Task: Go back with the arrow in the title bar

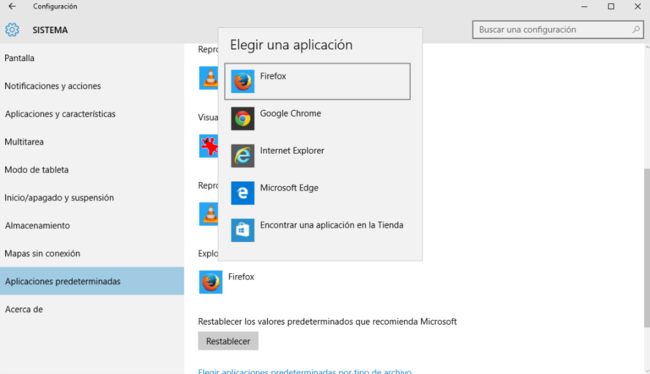Action: click(x=12, y=6)
